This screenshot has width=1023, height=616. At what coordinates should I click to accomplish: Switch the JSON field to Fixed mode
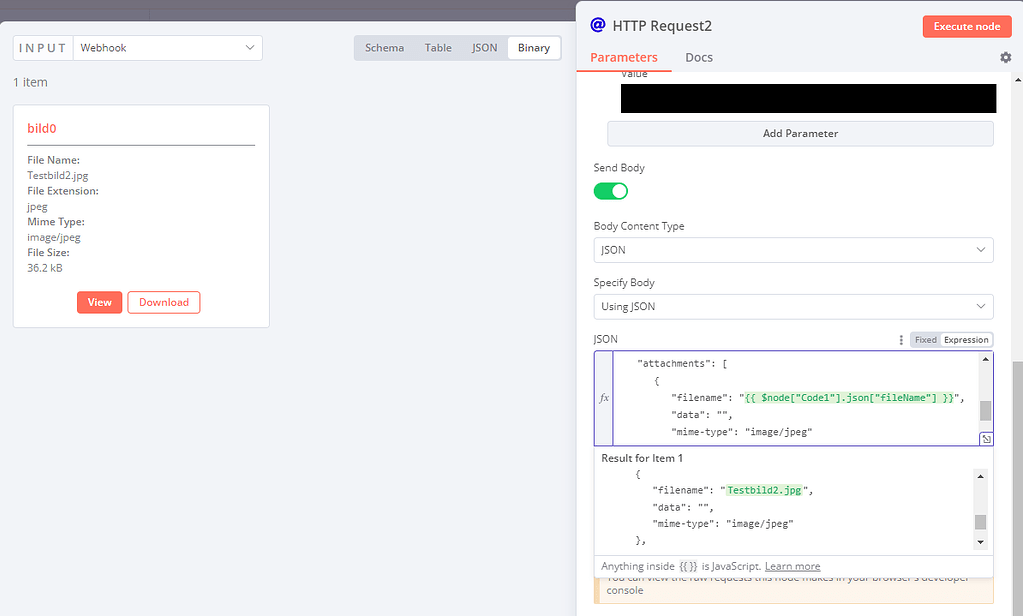pos(924,339)
